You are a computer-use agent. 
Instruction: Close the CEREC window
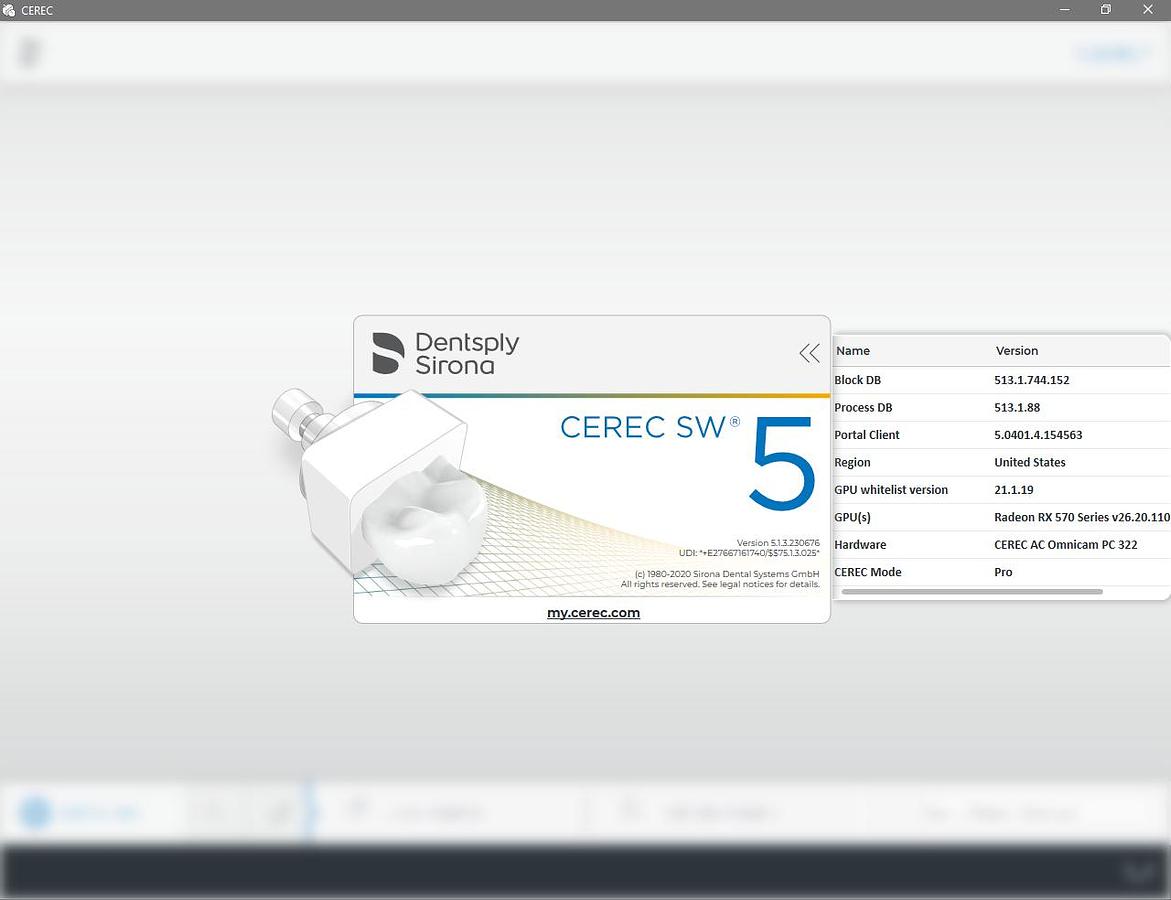coord(1148,10)
